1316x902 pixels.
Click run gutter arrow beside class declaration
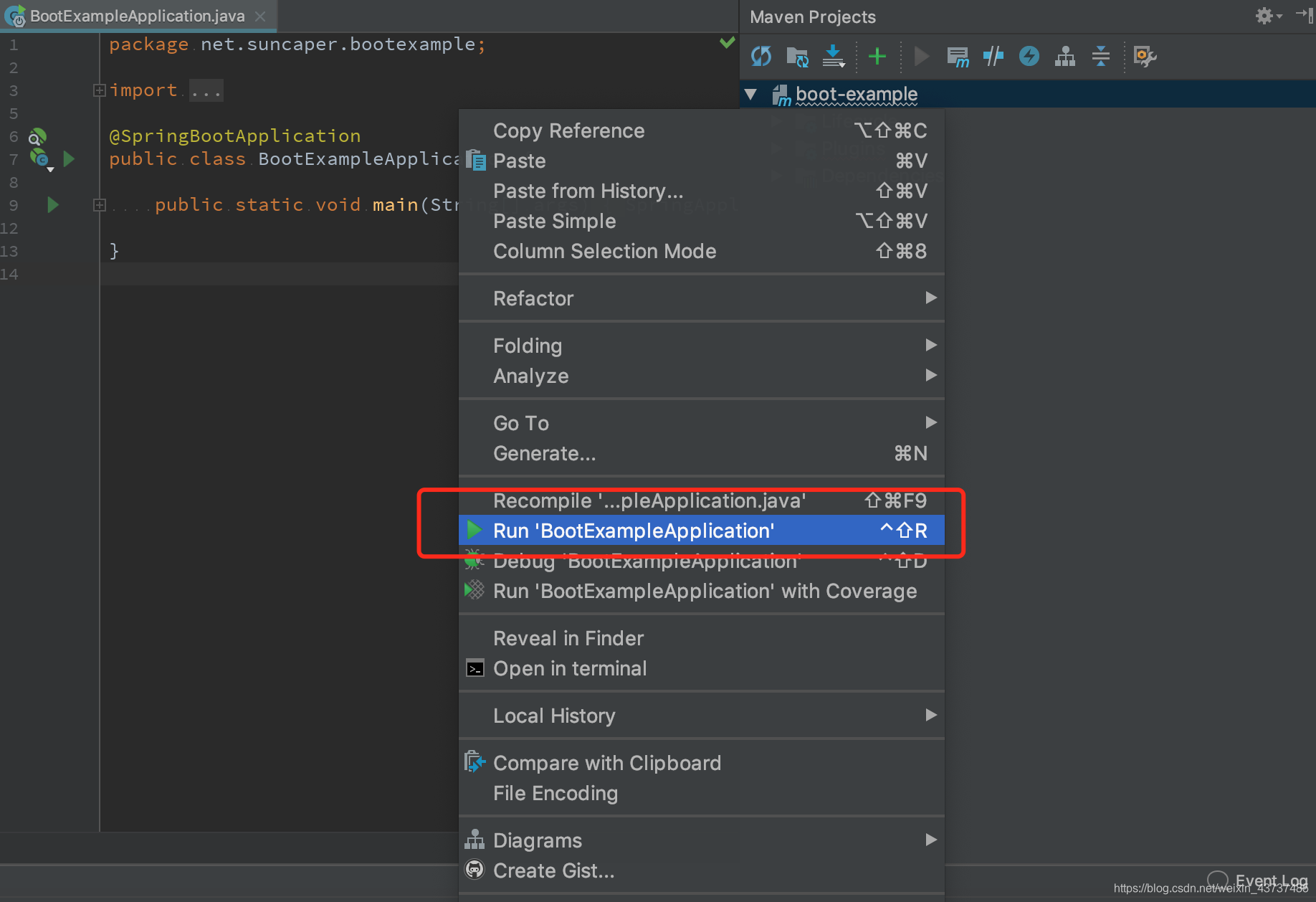[x=69, y=158]
